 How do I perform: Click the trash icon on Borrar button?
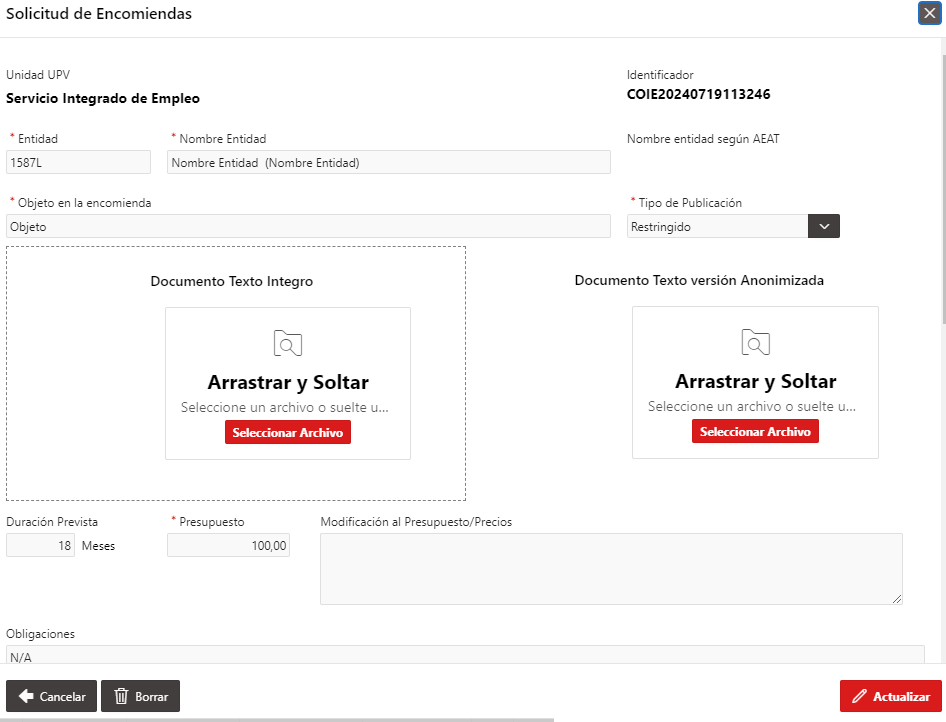coord(121,696)
